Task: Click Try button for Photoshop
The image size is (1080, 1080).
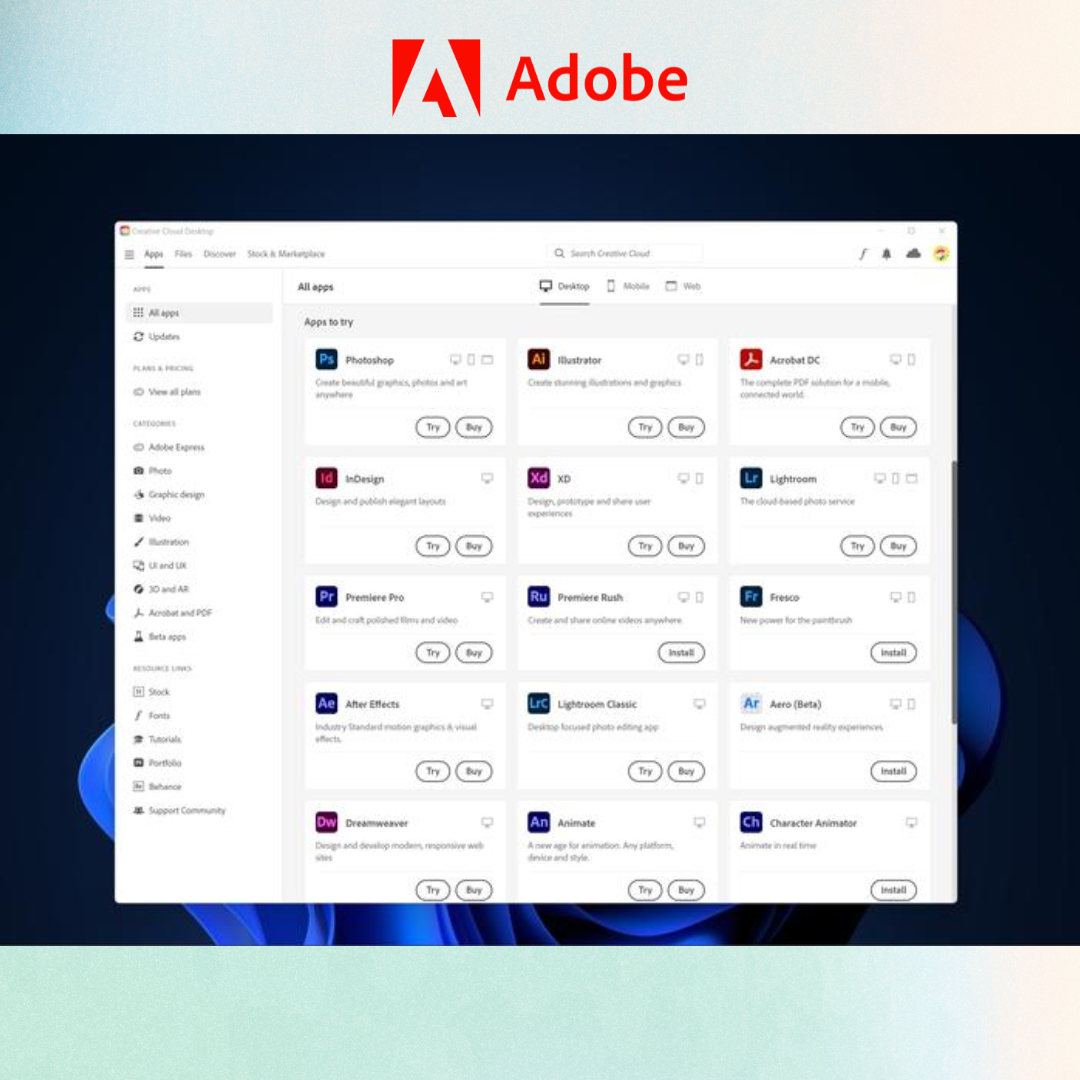Action: [433, 427]
